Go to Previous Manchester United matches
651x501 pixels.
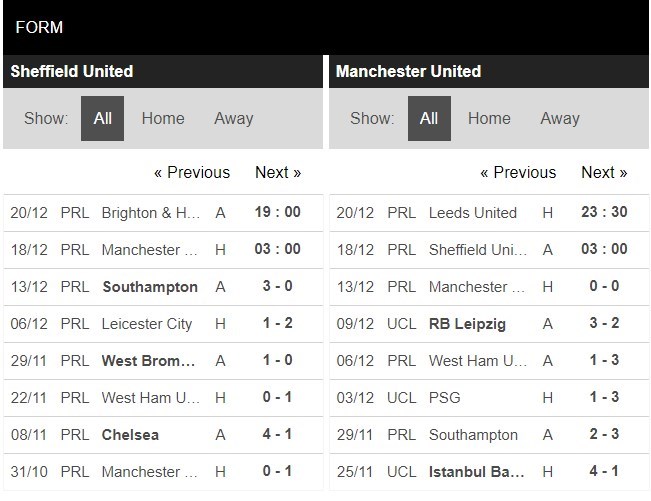518,172
